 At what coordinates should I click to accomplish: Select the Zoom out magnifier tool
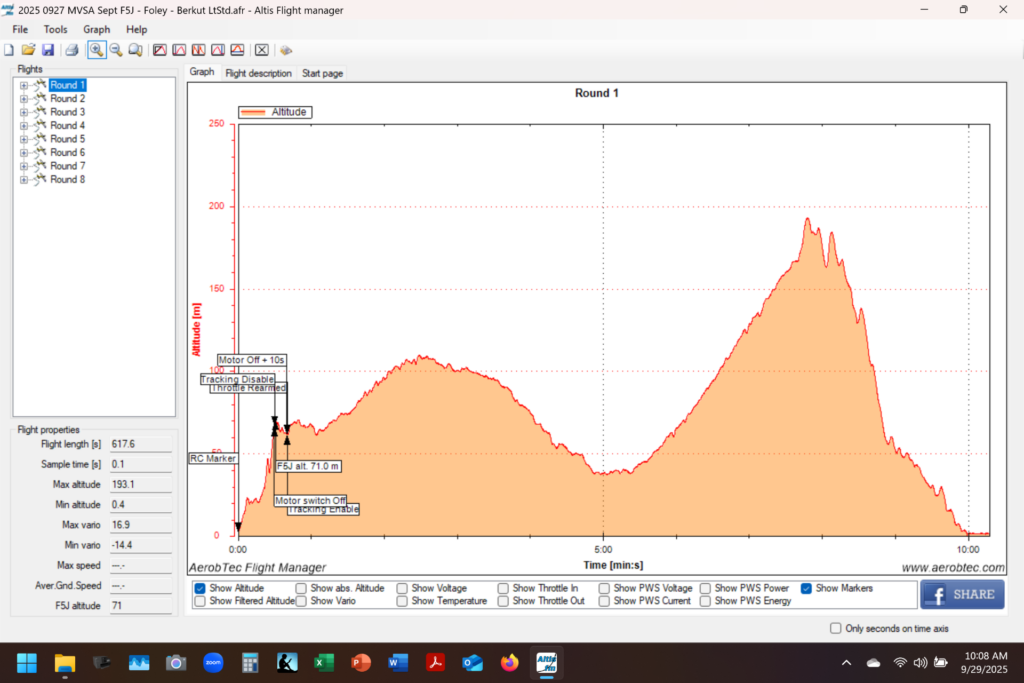click(x=115, y=50)
